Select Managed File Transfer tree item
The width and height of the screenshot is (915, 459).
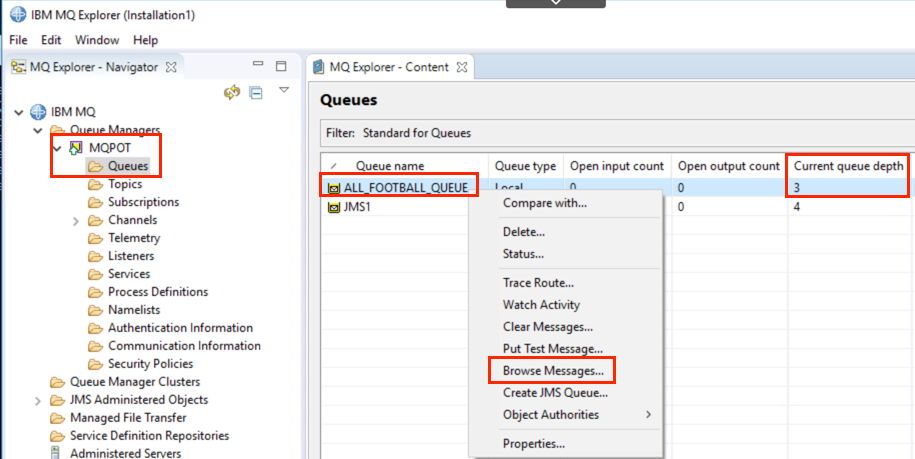128,418
